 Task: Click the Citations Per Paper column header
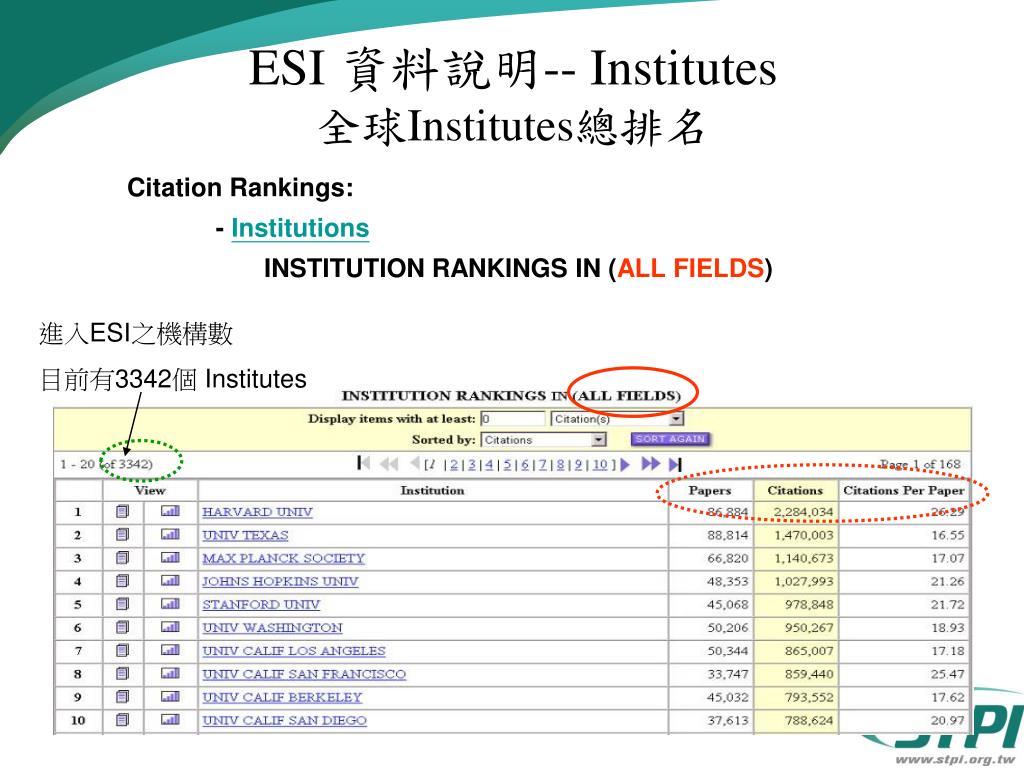pyautogui.click(x=904, y=490)
